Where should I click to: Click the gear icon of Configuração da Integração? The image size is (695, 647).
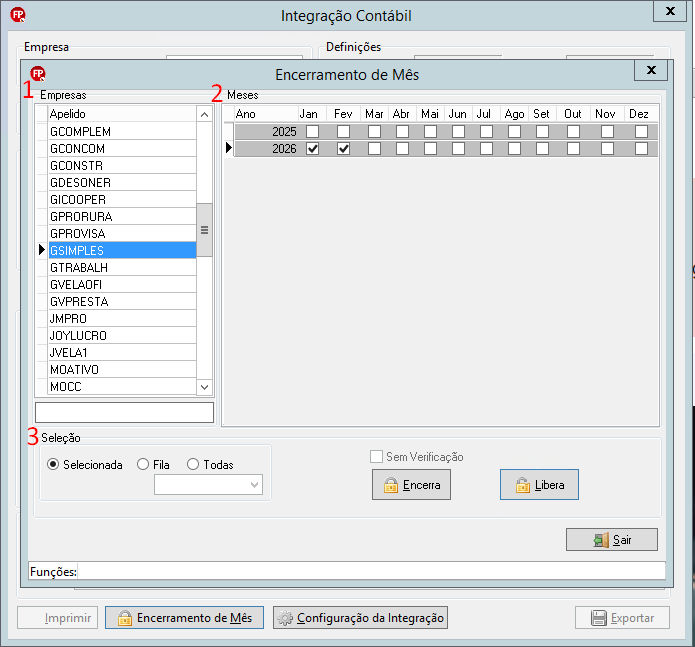coord(285,618)
